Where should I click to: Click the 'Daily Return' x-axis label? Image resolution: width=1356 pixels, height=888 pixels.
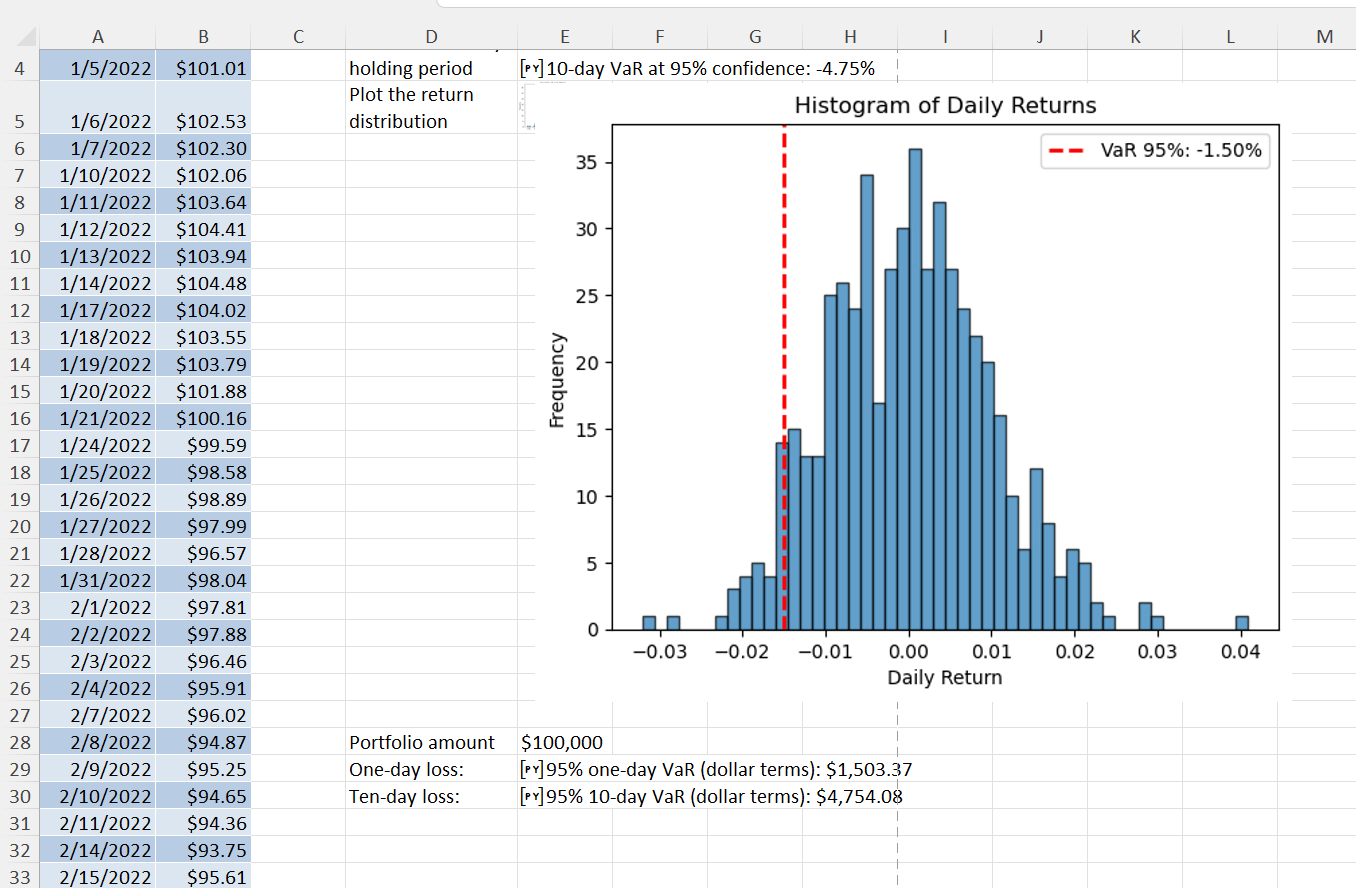(944, 678)
